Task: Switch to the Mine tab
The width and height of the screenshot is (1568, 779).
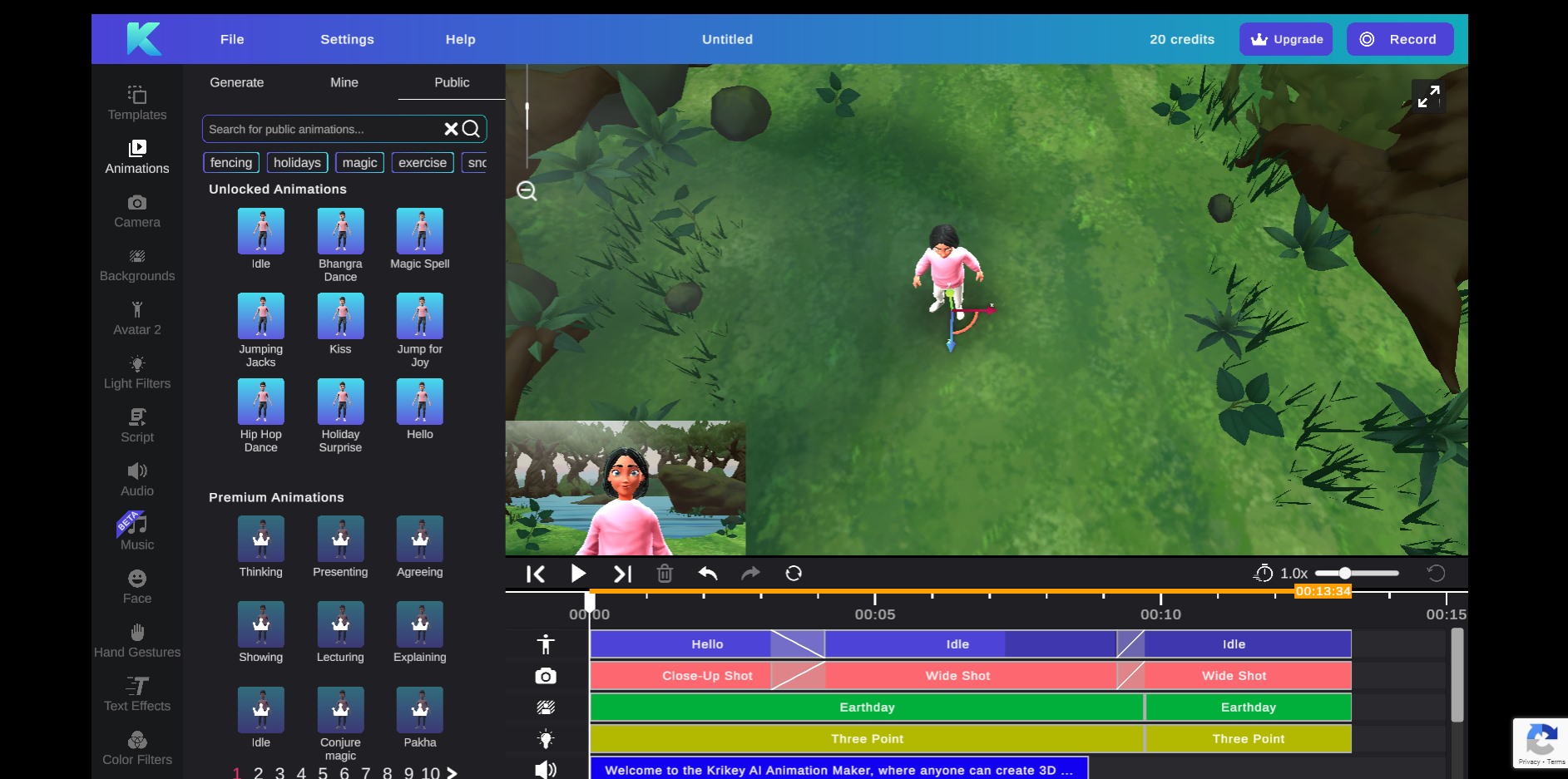Action: click(x=344, y=82)
